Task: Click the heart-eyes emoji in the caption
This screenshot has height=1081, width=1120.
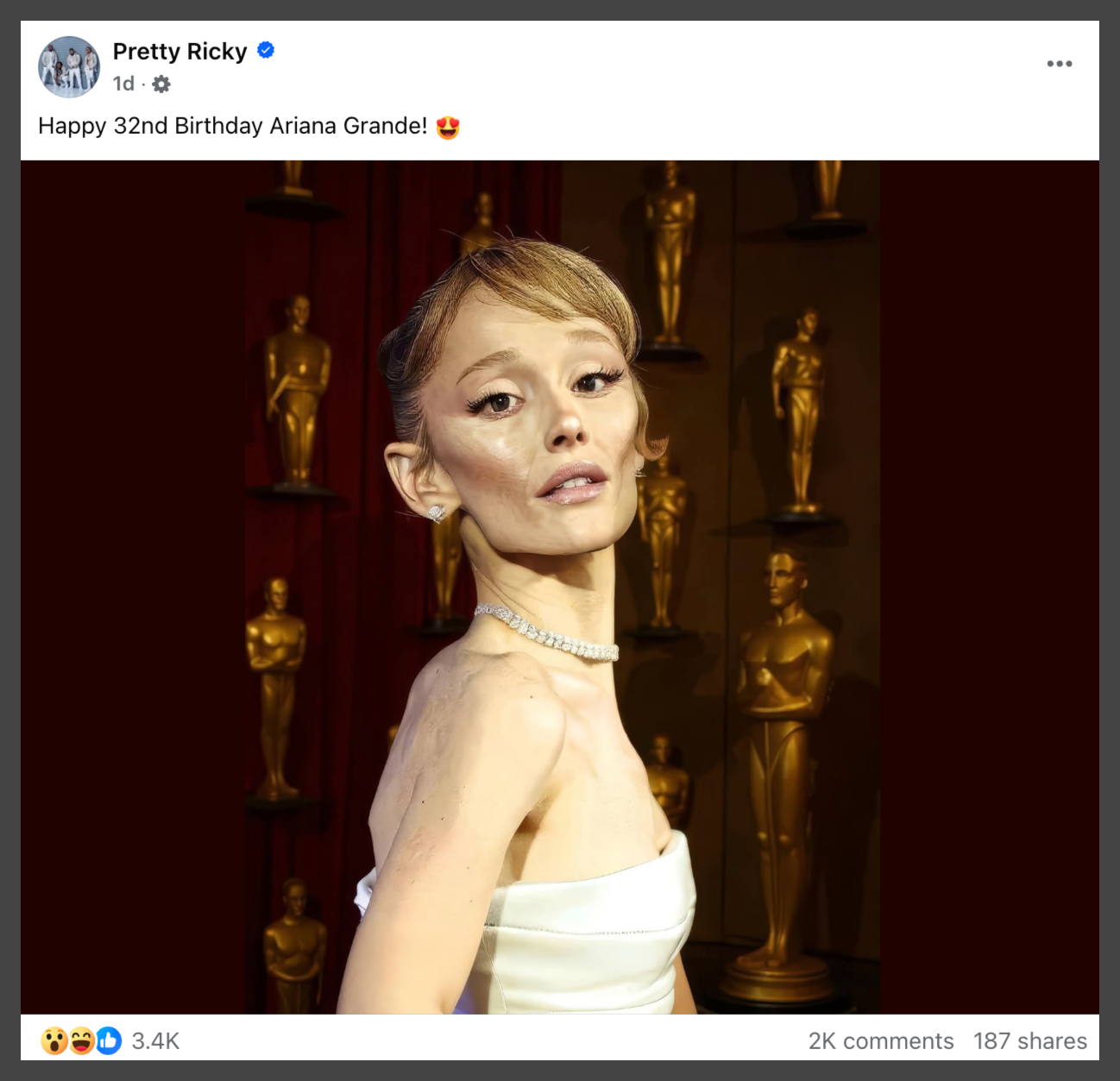Action: point(448,127)
